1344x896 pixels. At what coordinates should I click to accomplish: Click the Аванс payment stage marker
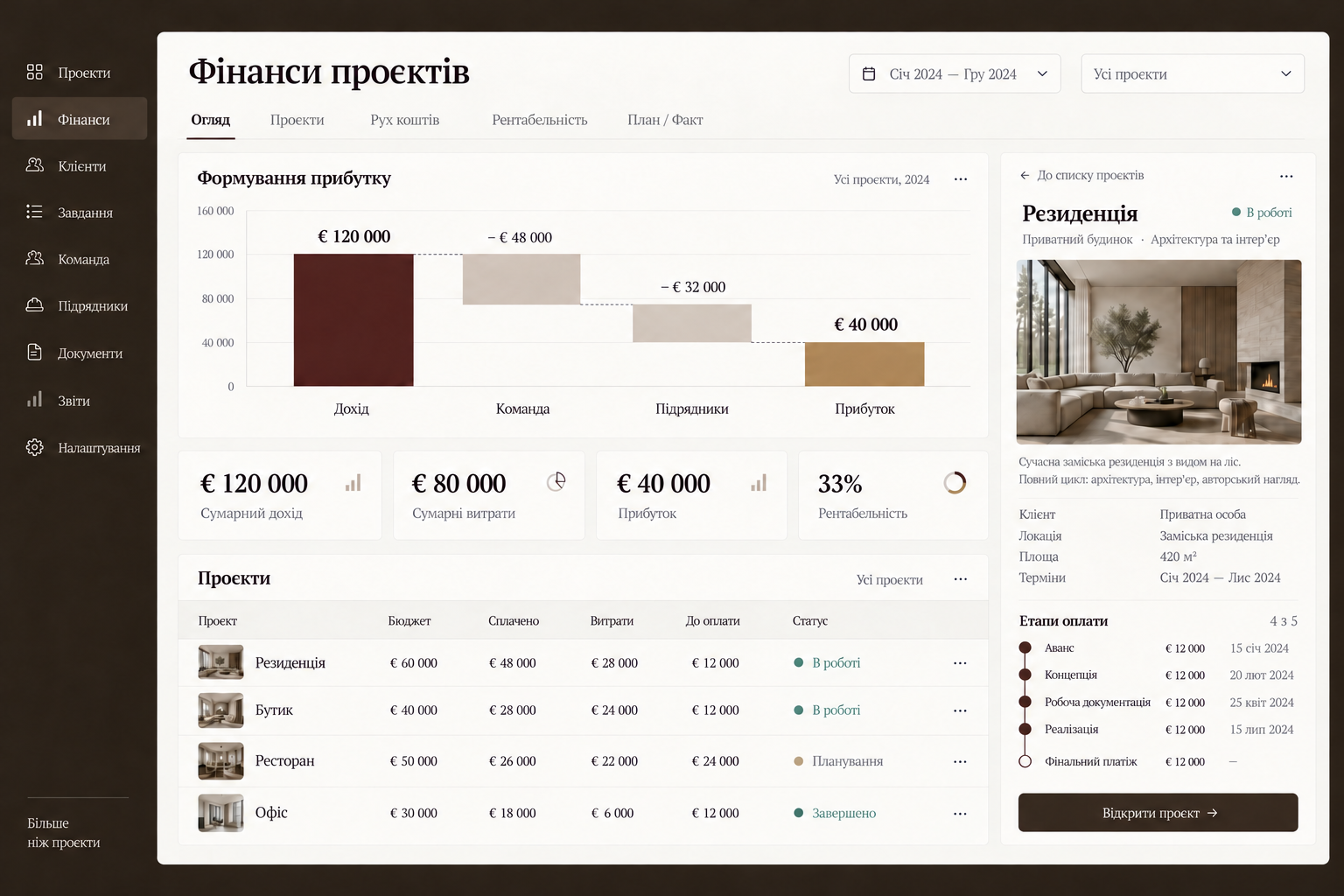[x=1025, y=647]
